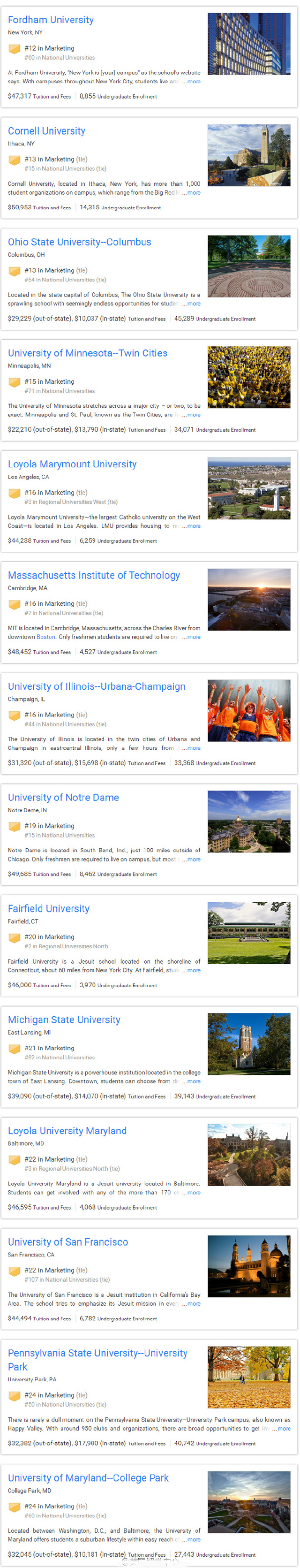This screenshot has height=1568, width=300.
Task: Click the MIT ranking badge icon
Action: point(14,604)
